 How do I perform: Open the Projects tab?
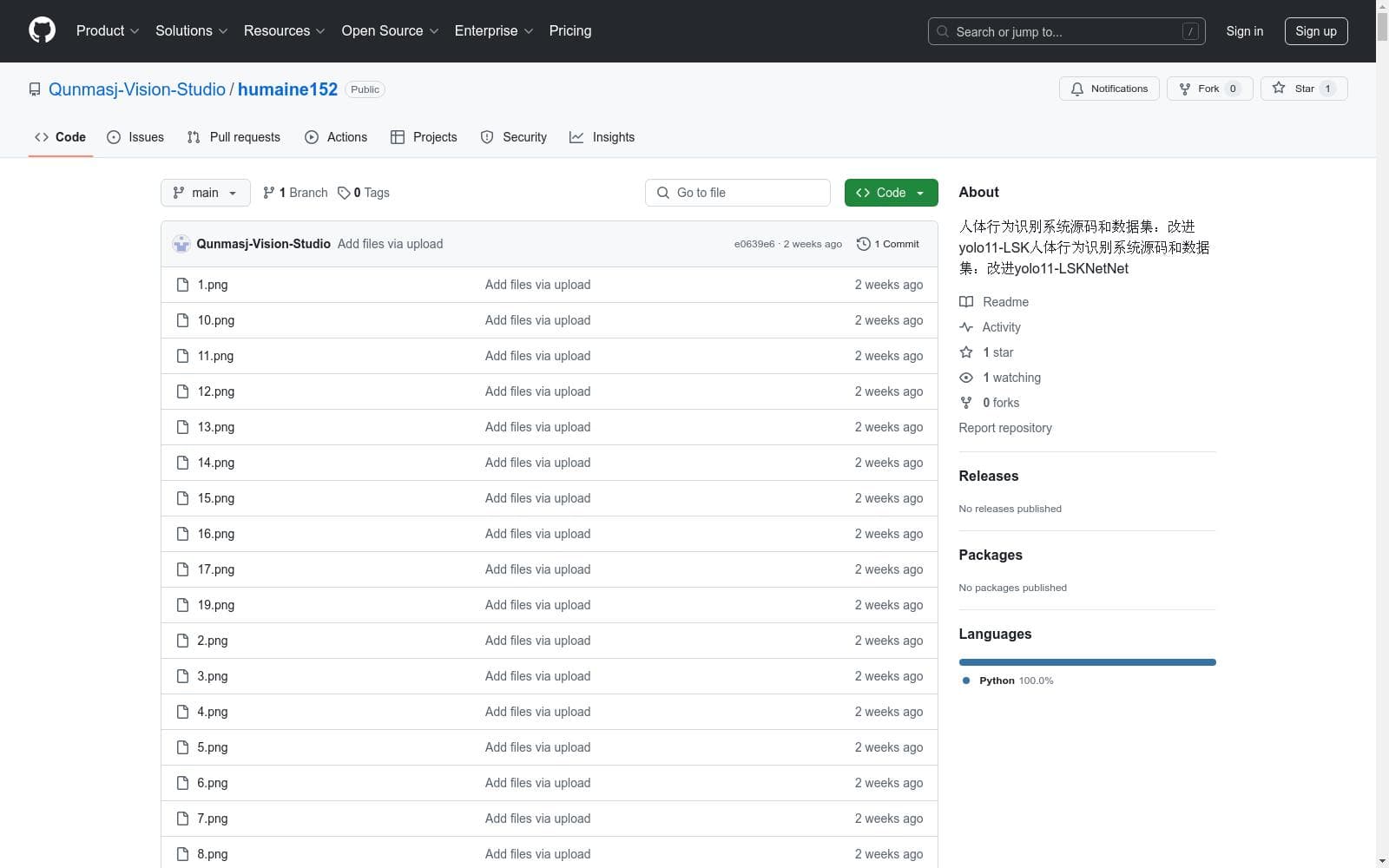(x=424, y=137)
